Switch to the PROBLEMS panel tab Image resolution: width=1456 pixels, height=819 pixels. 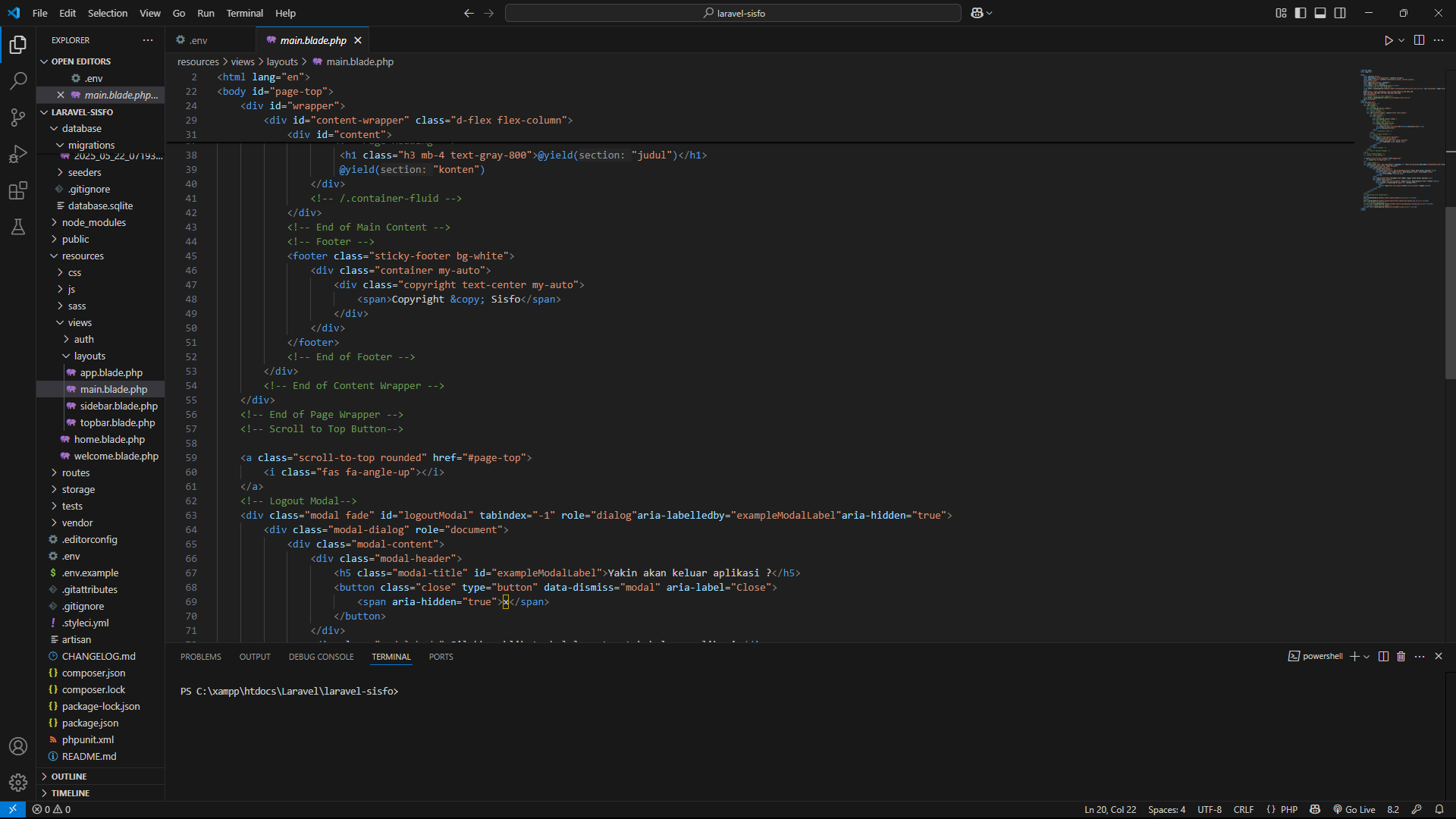pos(200,657)
